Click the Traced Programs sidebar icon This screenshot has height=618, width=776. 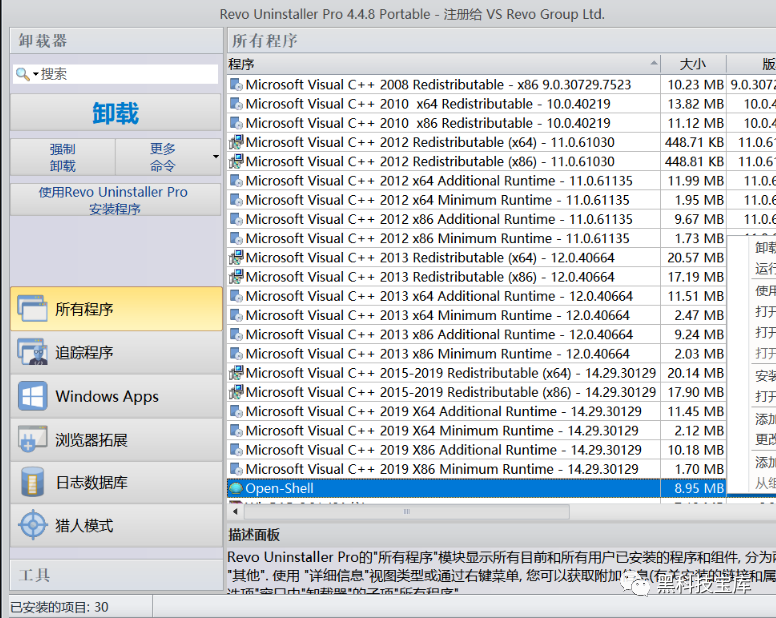(32, 353)
